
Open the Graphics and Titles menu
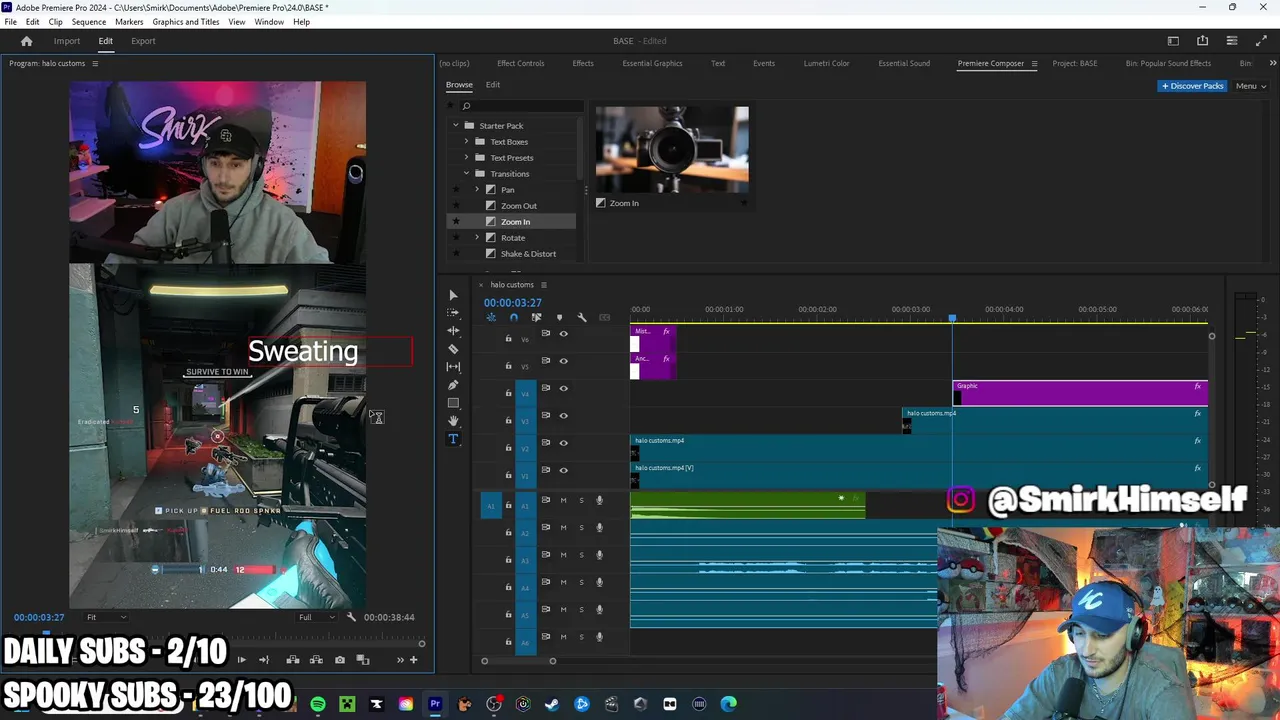[186, 22]
